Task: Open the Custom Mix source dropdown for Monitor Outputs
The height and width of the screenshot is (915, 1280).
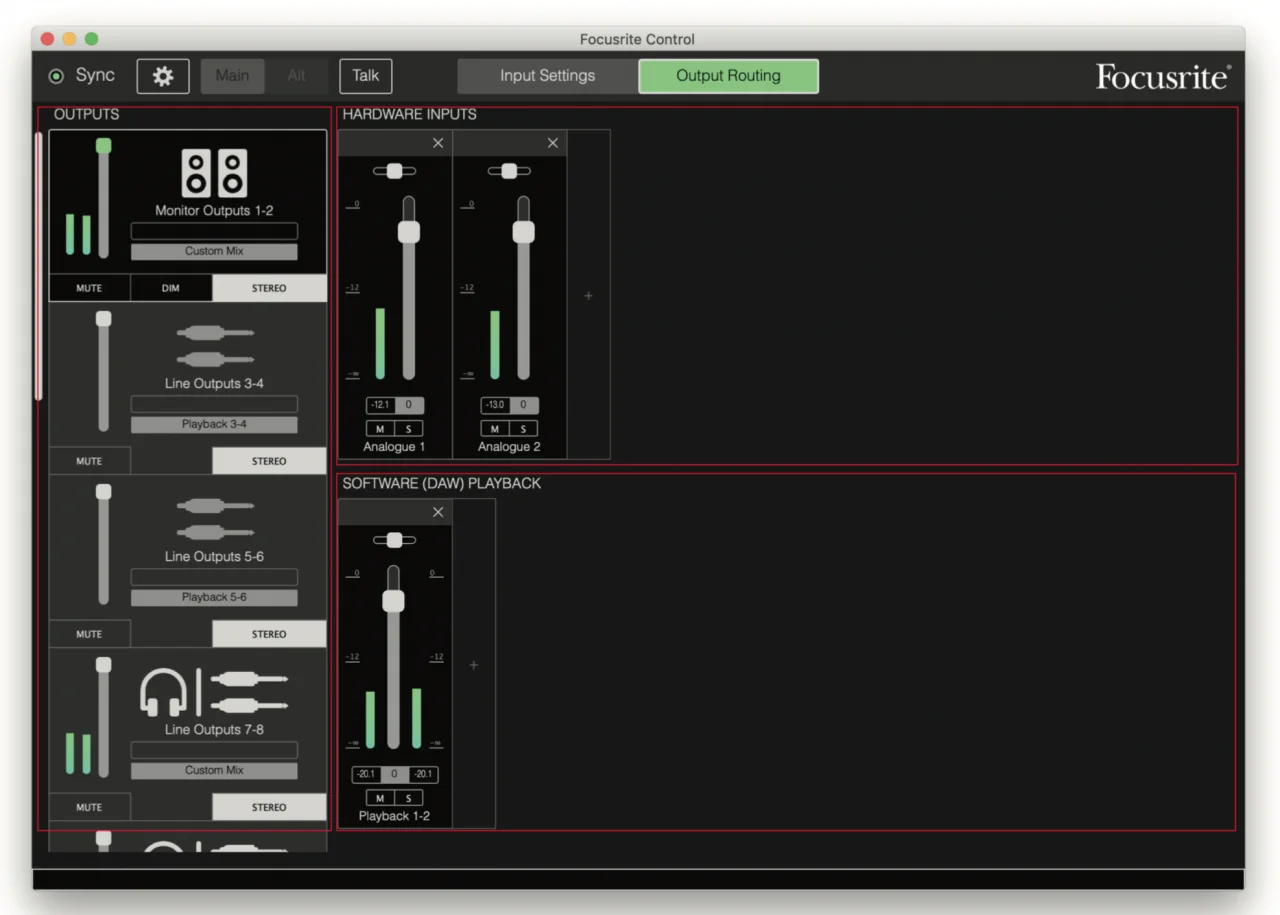Action: pos(214,251)
